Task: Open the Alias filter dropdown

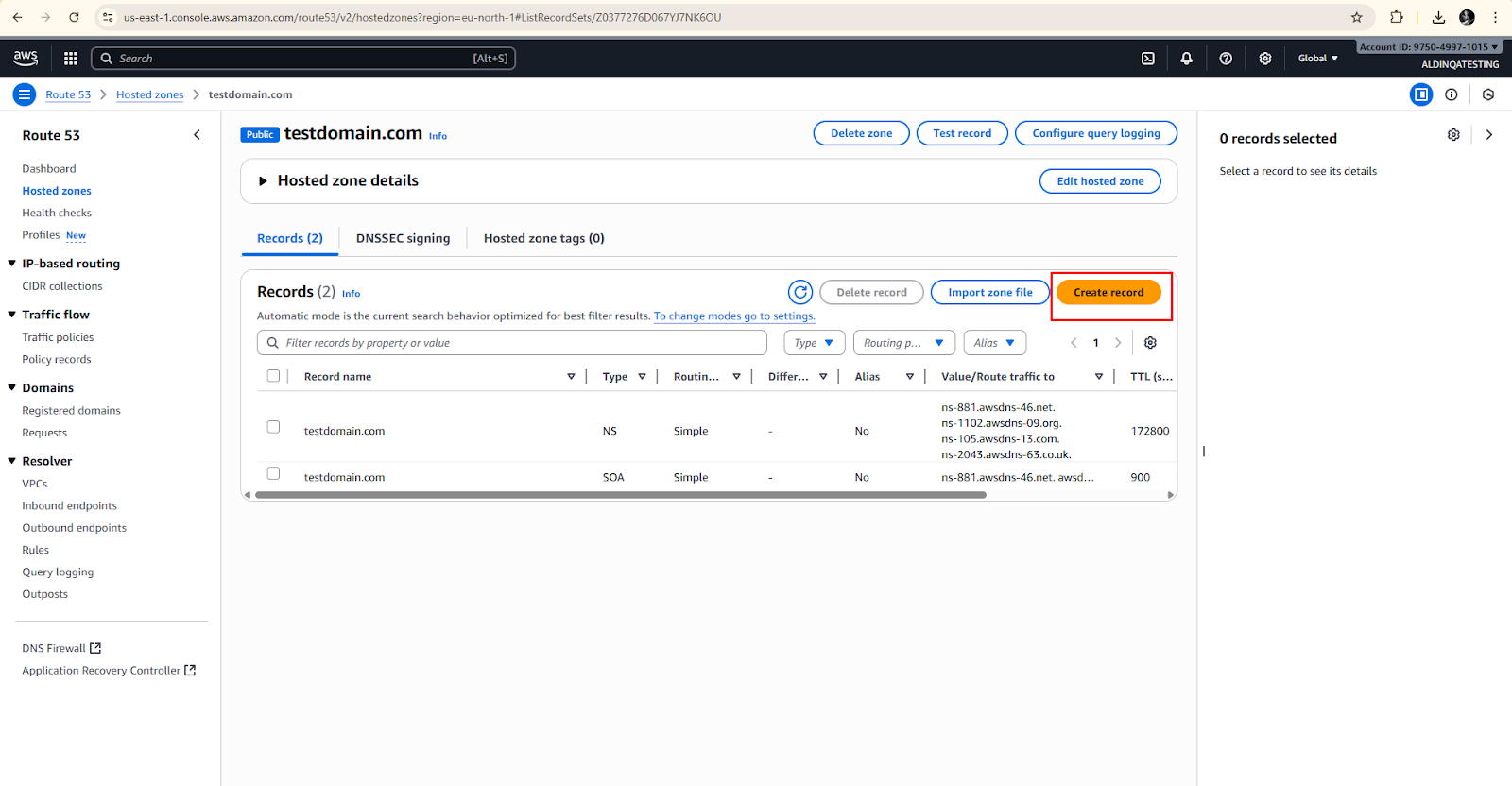Action: 994,343
